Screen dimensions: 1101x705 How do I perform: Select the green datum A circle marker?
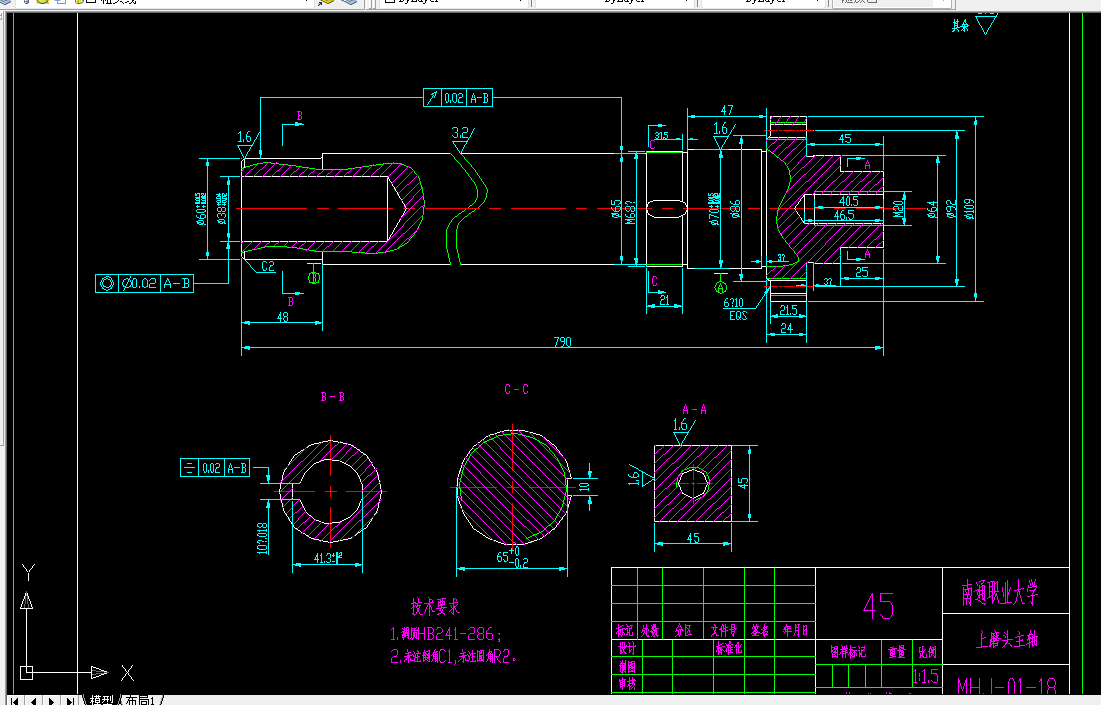coord(720,286)
